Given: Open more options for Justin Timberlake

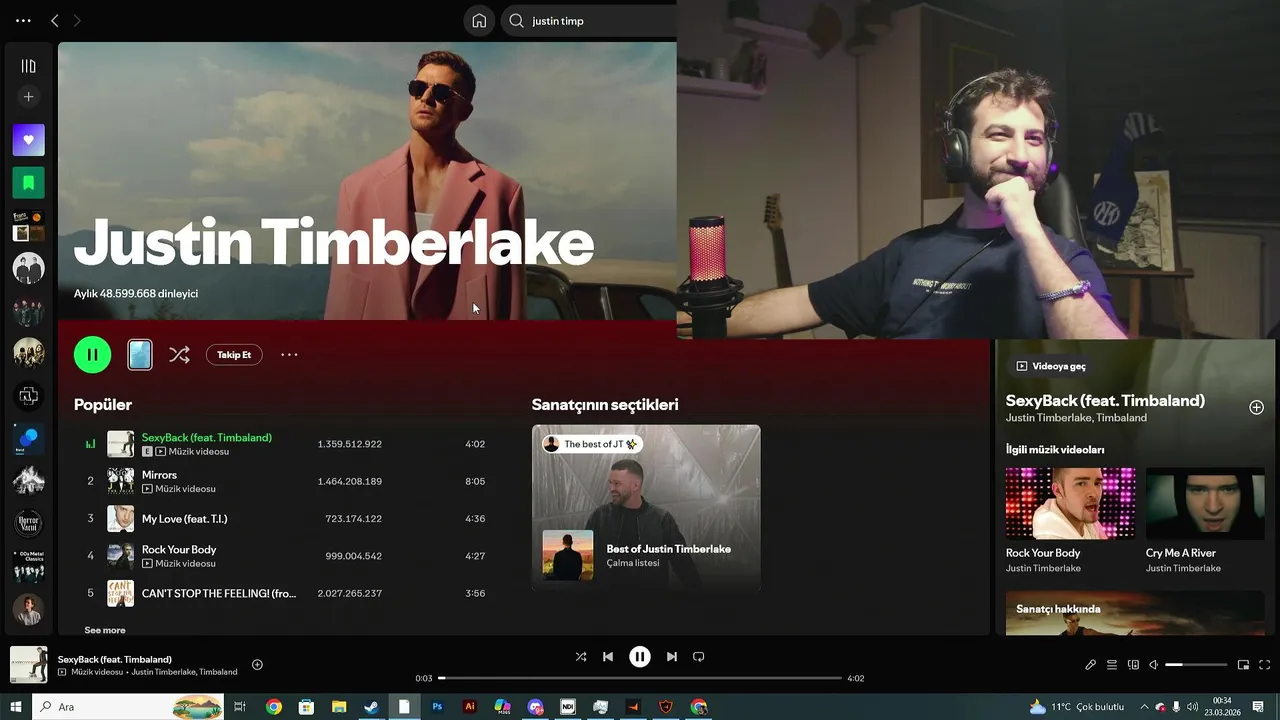Looking at the screenshot, I should pos(289,355).
